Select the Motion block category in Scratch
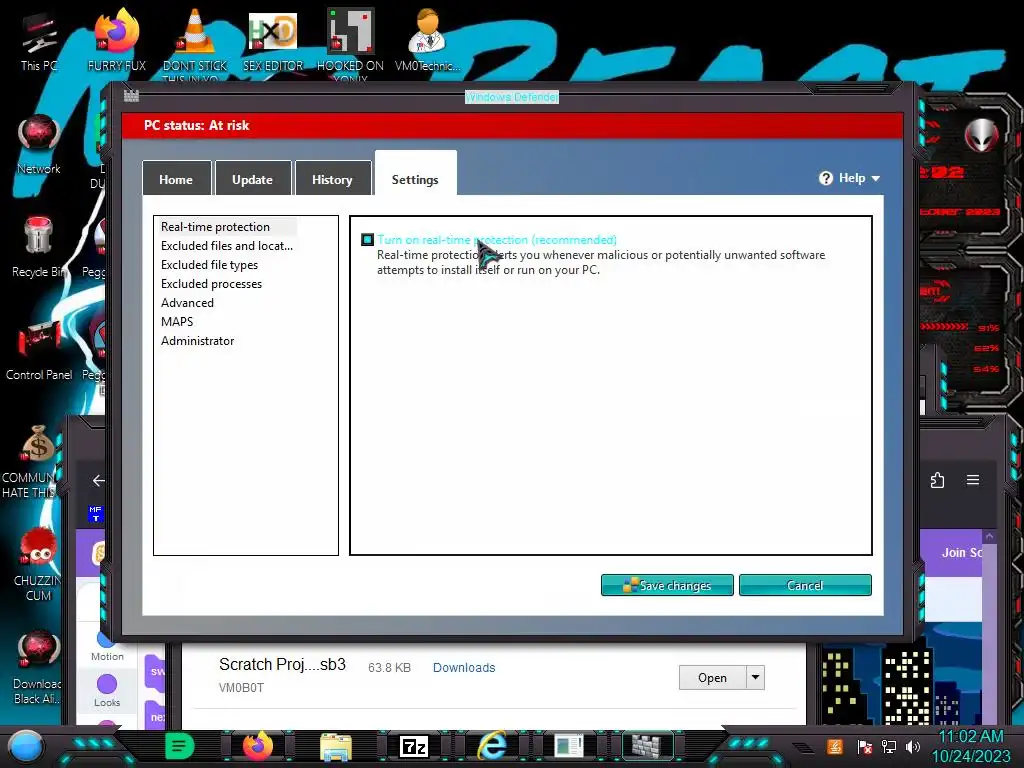This screenshot has width=1024, height=768. point(107,647)
